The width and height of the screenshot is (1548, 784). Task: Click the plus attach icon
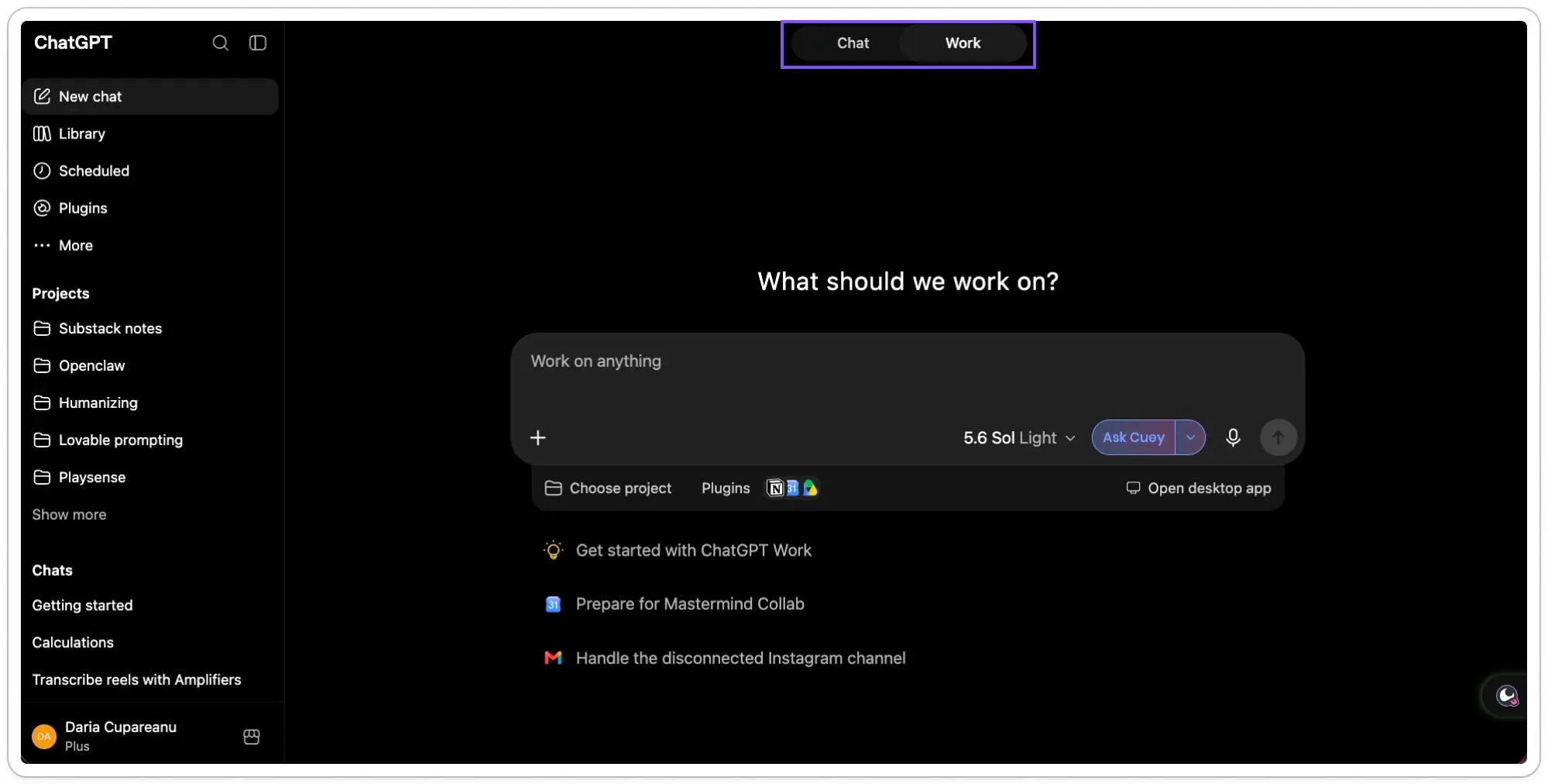[x=538, y=438]
